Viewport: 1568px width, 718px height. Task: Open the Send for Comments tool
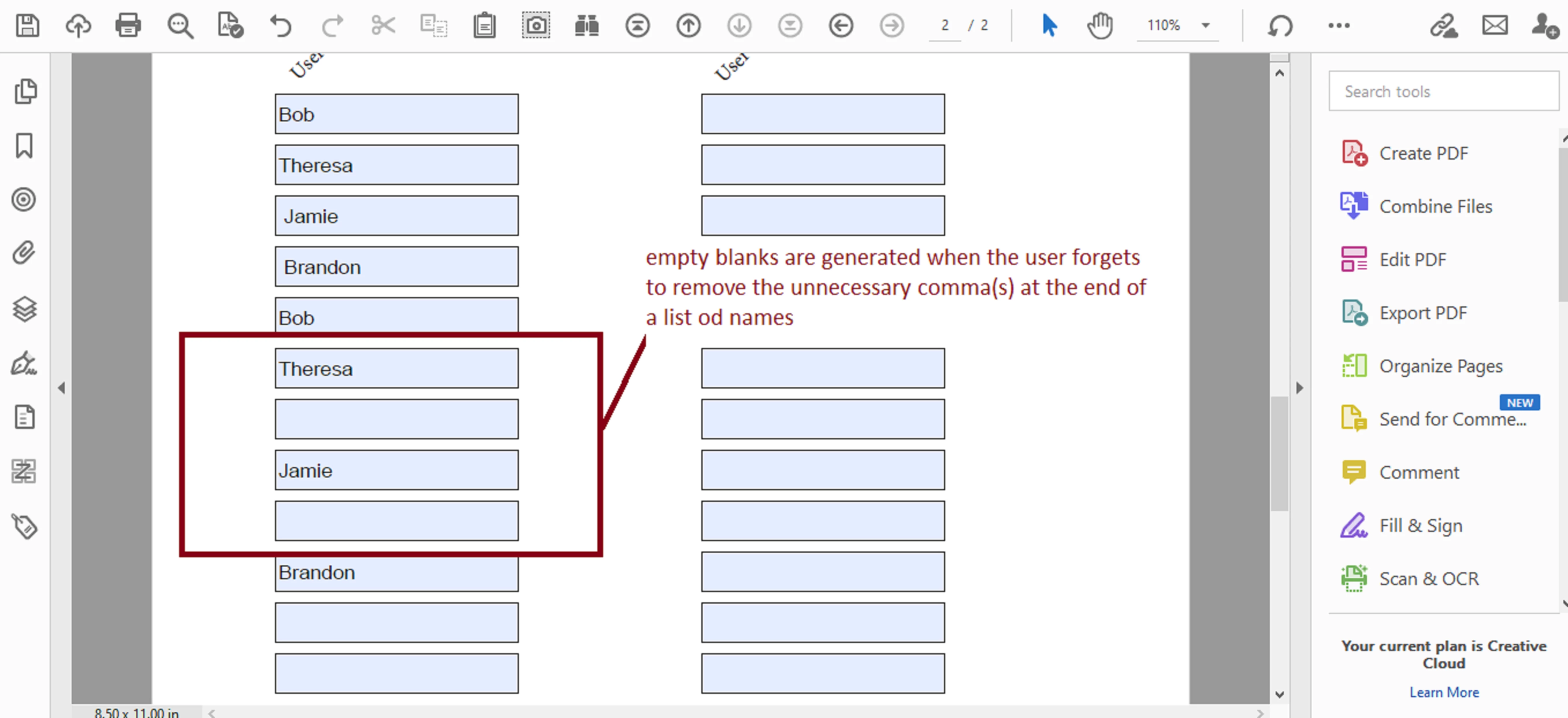point(1434,419)
